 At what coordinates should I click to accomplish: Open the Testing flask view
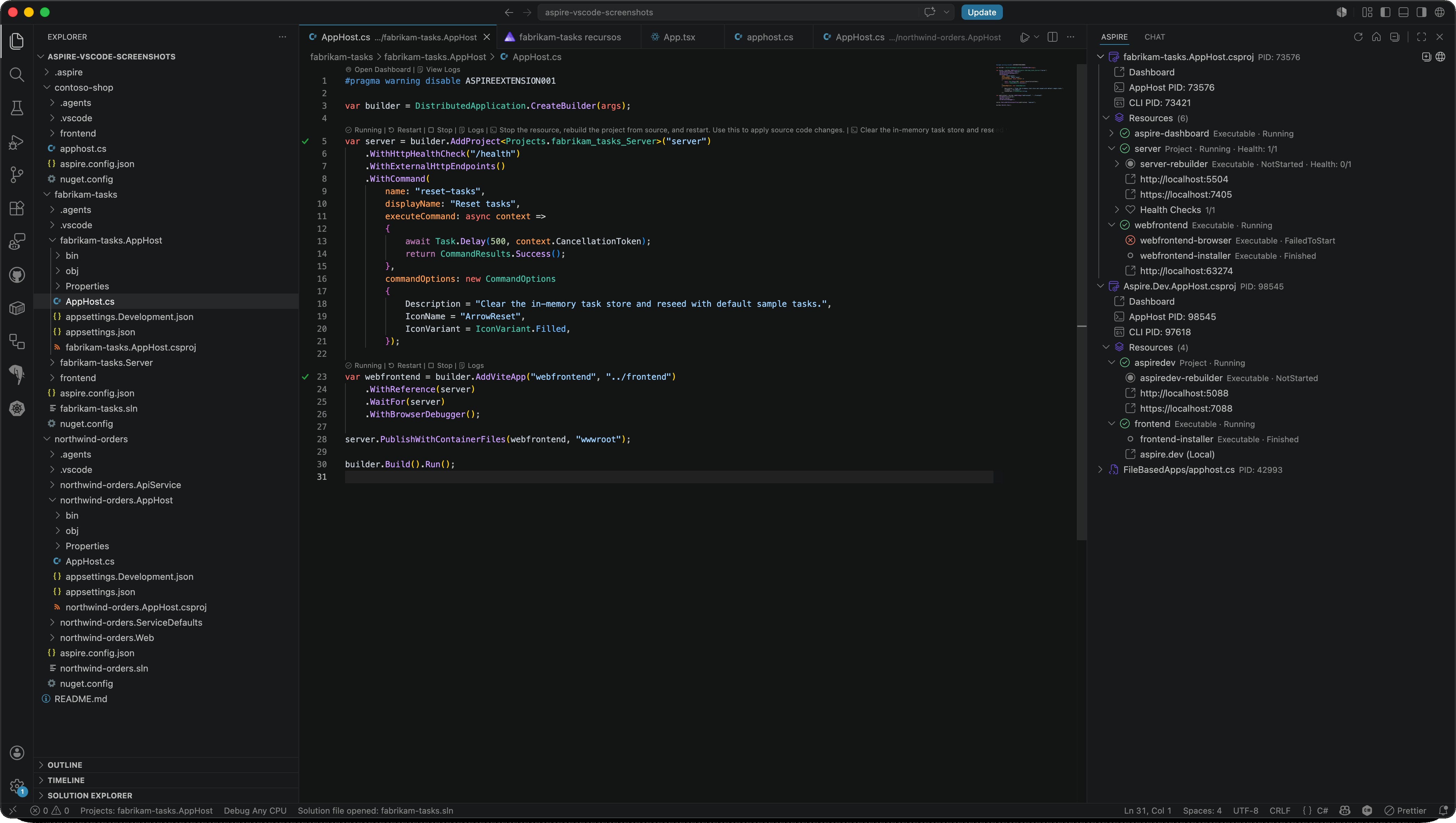click(x=17, y=108)
